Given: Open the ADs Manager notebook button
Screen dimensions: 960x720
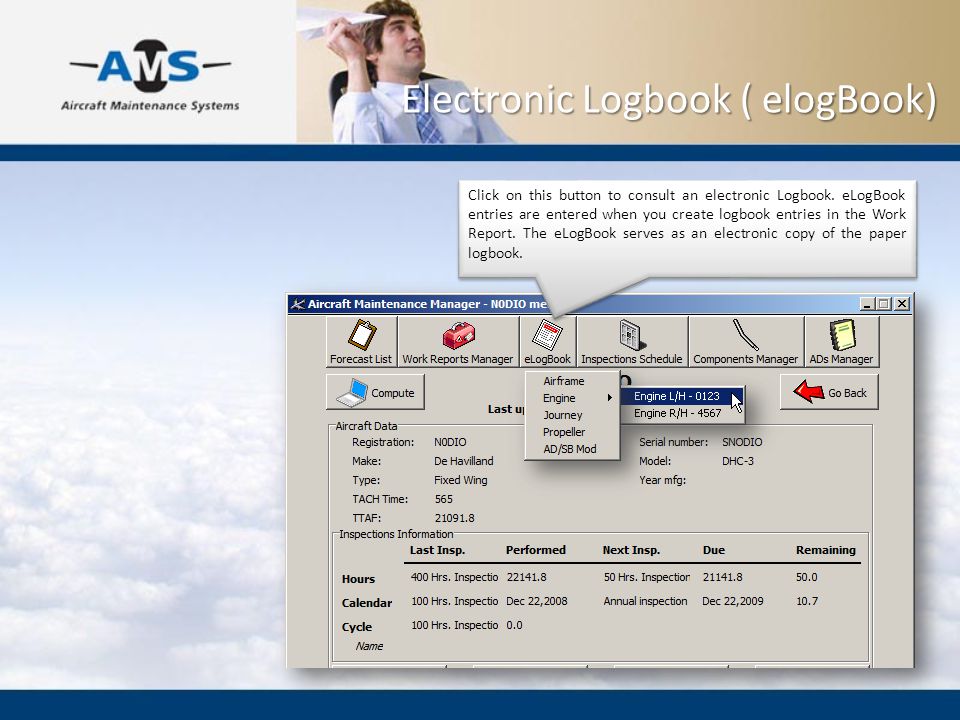Looking at the screenshot, I should [x=841, y=342].
